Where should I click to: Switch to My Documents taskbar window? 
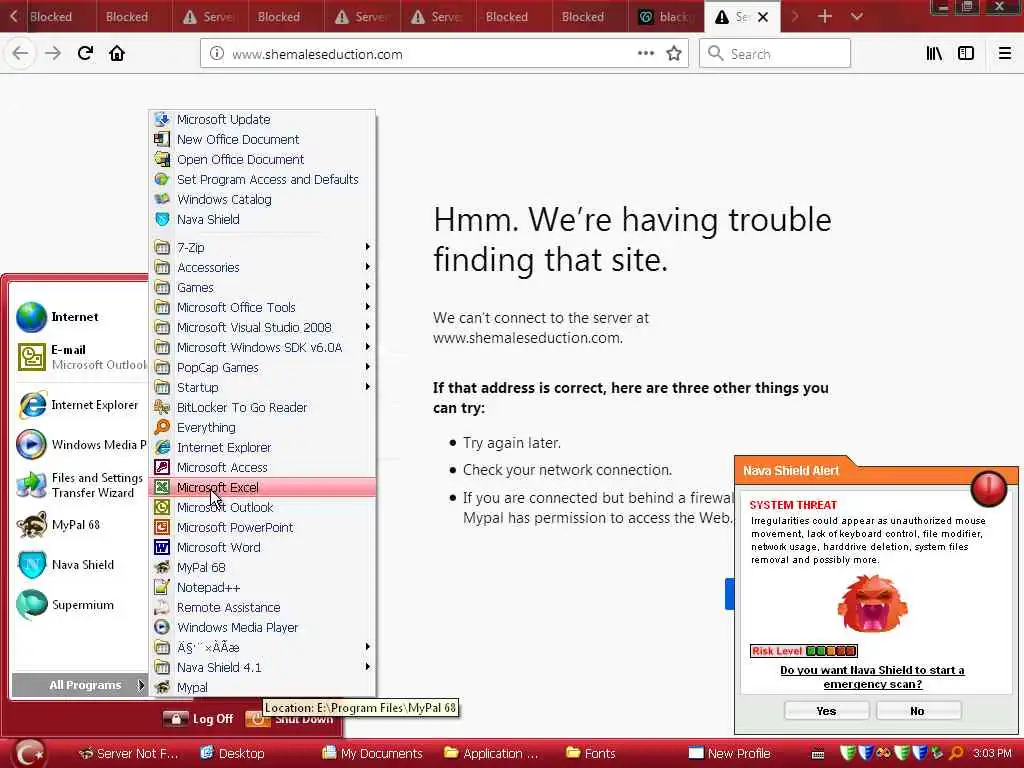[x=374, y=753]
